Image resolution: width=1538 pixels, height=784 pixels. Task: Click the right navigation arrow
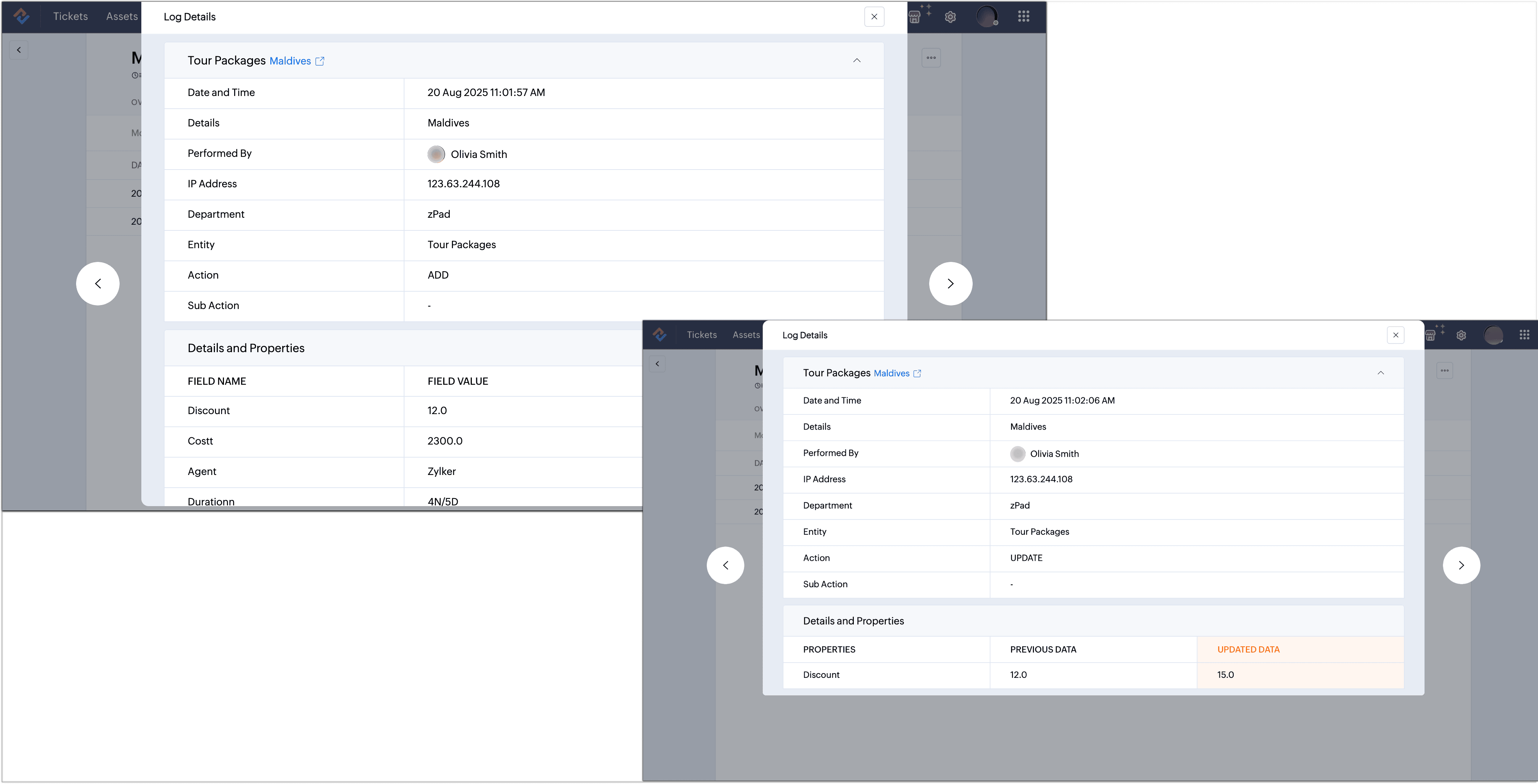951,284
